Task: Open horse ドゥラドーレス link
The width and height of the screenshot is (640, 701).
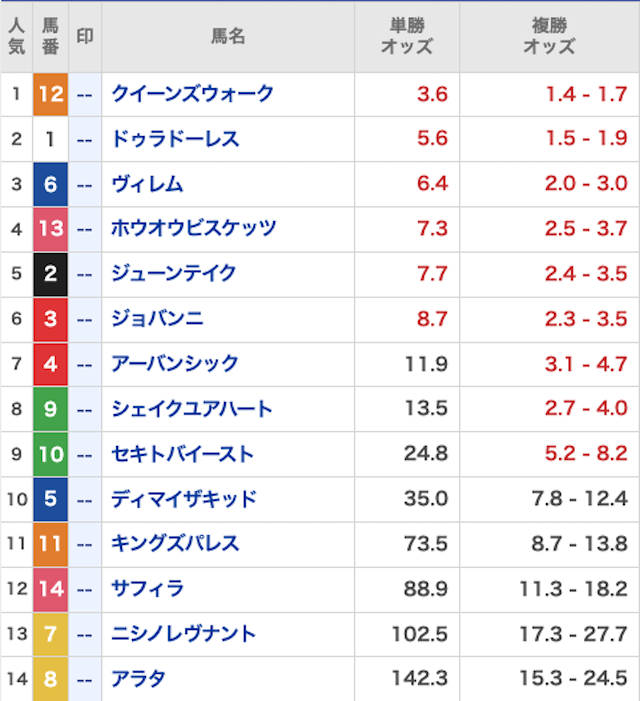Action: (x=175, y=139)
